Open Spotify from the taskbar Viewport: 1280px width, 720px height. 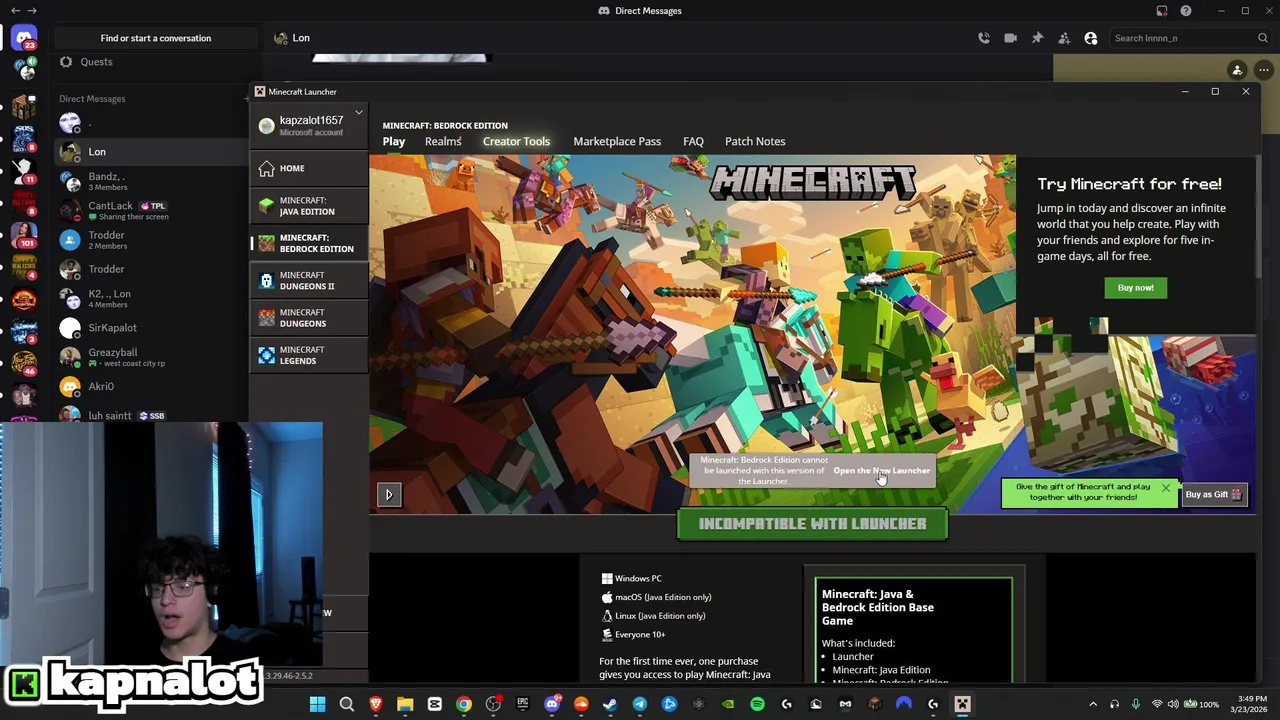[757, 704]
